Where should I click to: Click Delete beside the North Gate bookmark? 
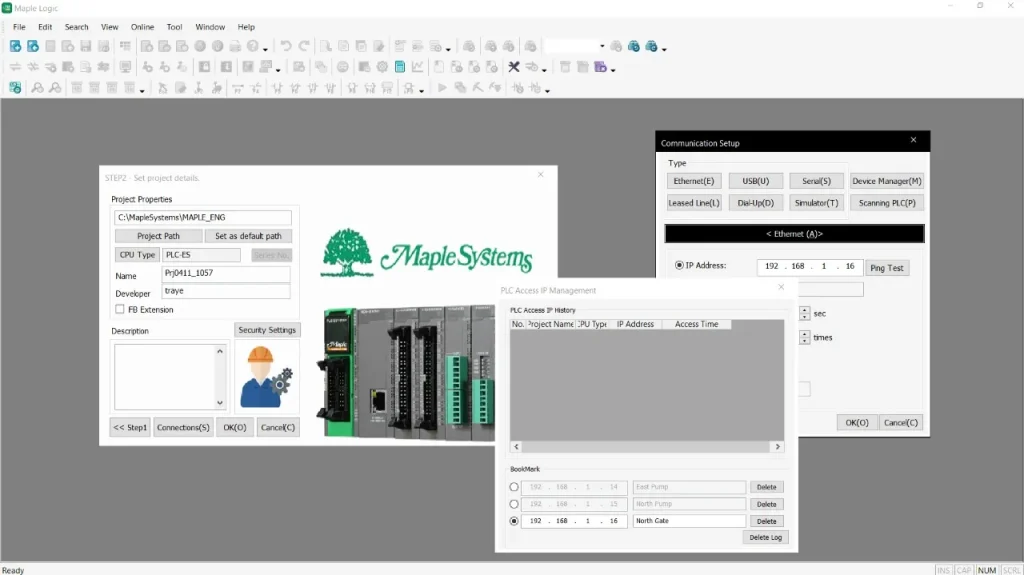pyautogui.click(x=767, y=521)
